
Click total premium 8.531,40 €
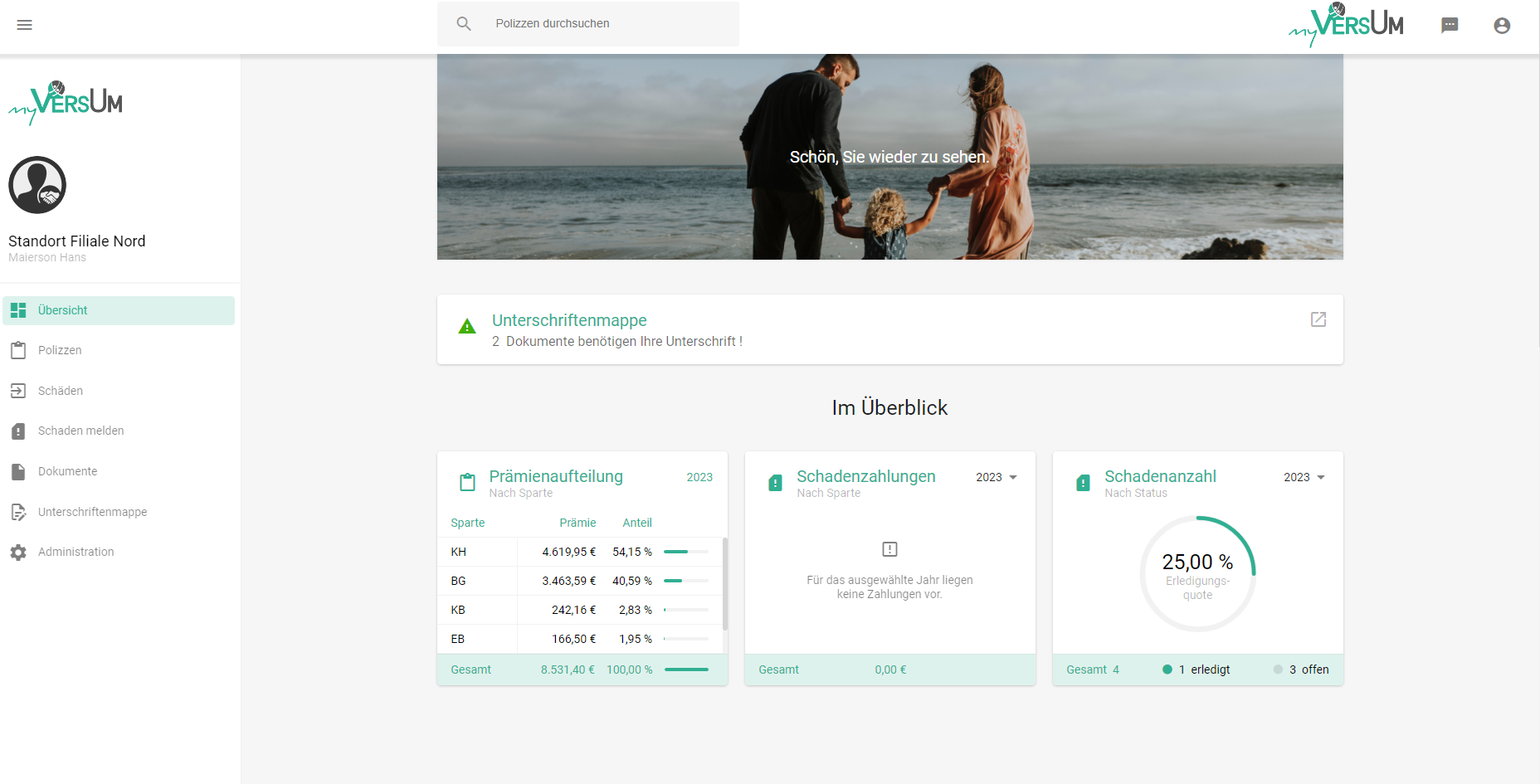(x=568, y=670)
